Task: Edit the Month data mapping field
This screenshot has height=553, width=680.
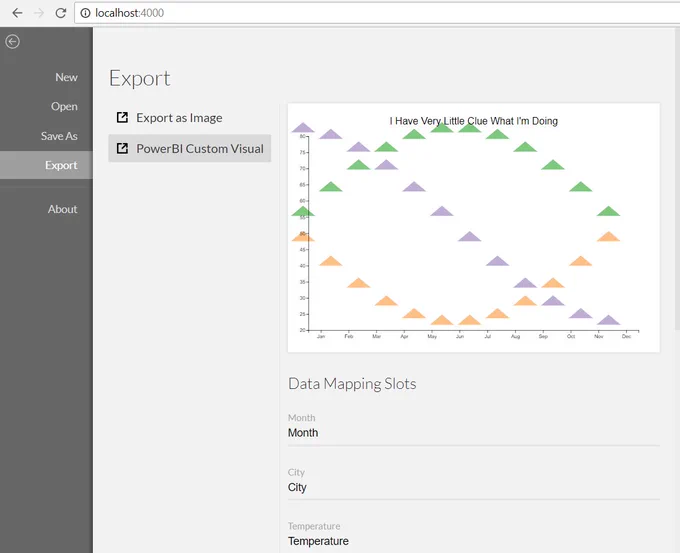Action: [474, 433]
